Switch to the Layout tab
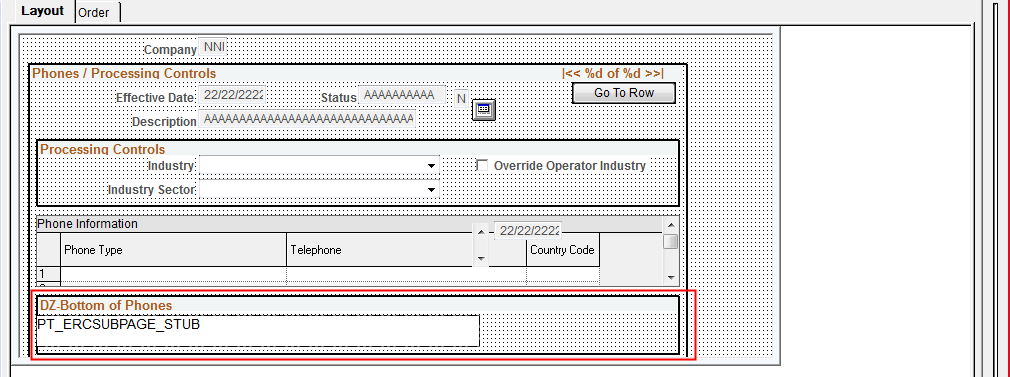Viewport: 1010px width, 377px height. tap(43, 11)
